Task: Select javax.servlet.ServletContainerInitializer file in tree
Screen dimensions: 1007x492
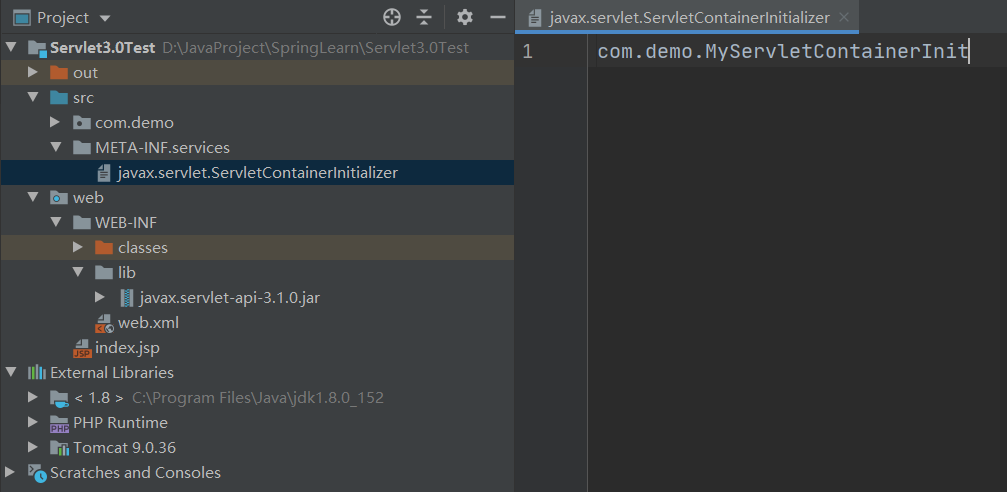Action: click(x=257, y=173)
